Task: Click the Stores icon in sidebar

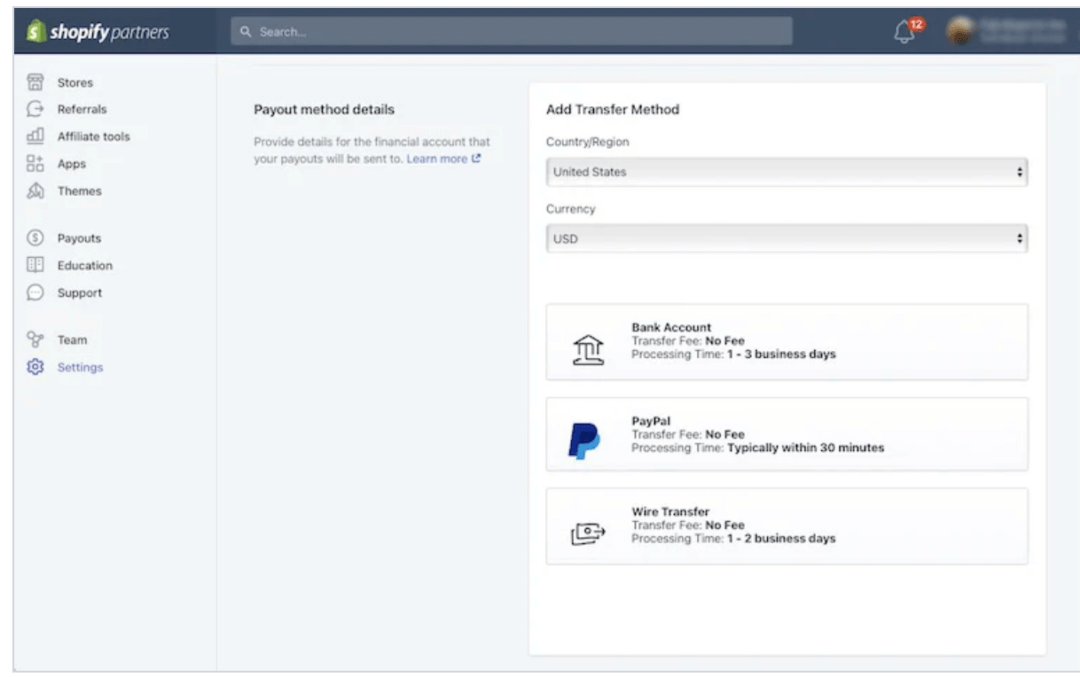Action: 36,83
